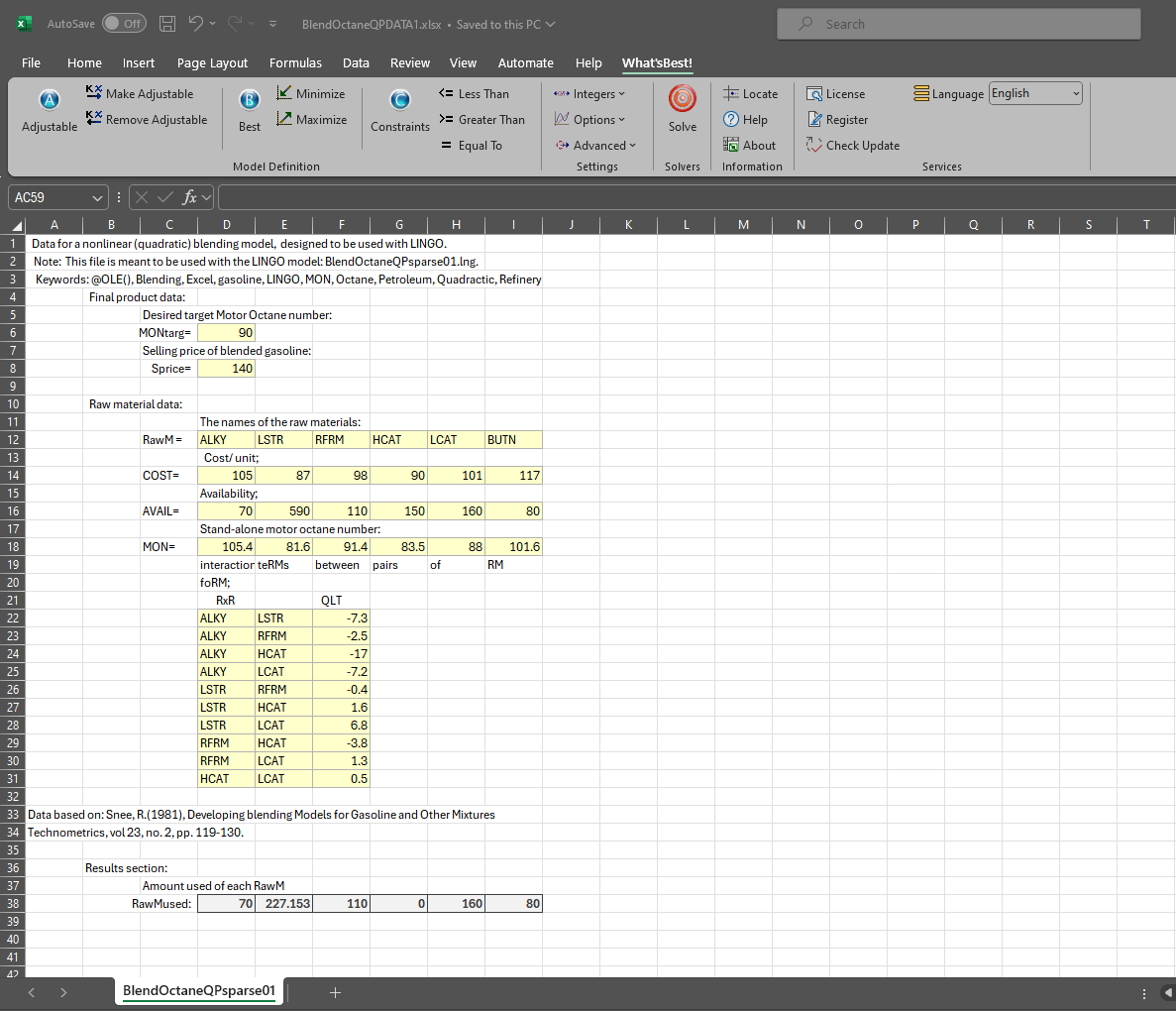
Task: Click the Locate information tool
Action: [750, 94]
